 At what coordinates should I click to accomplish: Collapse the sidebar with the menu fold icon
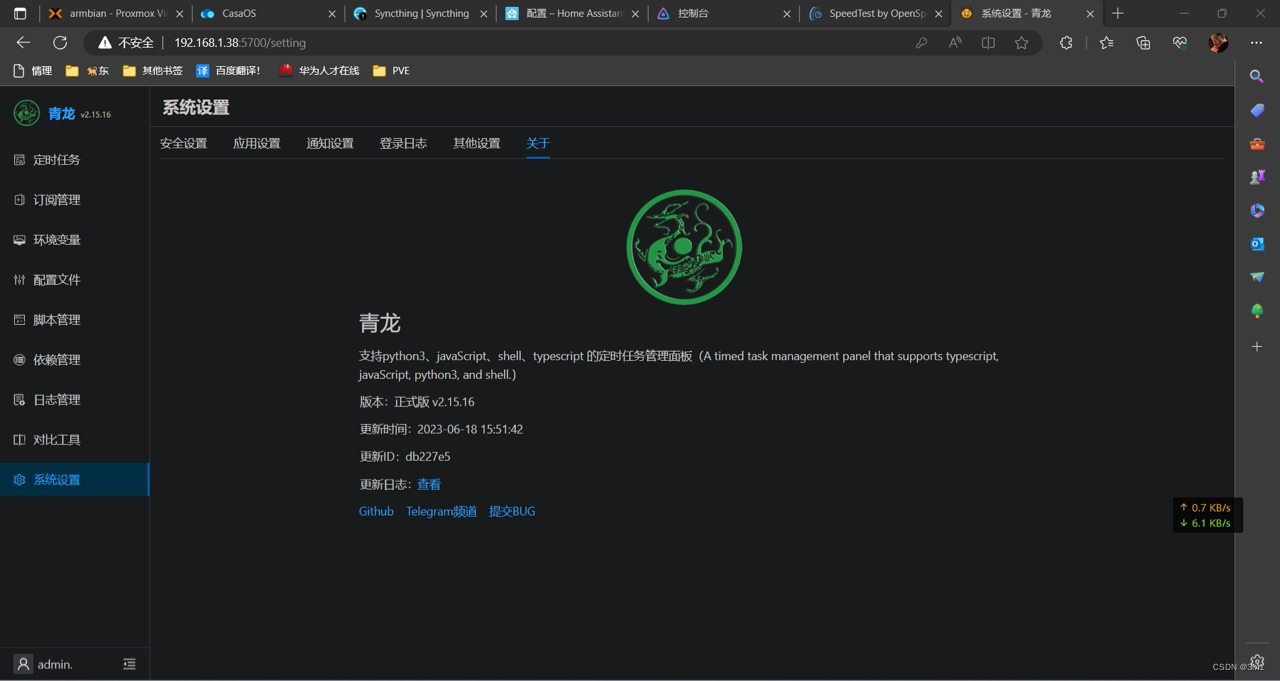pos(129,664)
